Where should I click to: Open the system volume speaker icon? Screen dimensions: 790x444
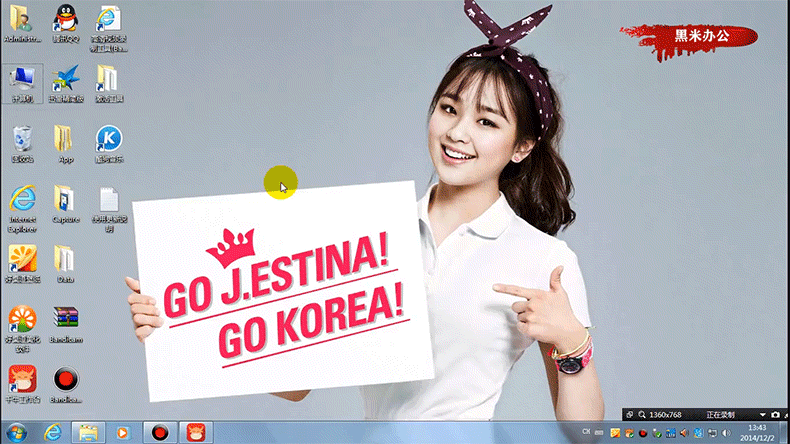(726, 433)
